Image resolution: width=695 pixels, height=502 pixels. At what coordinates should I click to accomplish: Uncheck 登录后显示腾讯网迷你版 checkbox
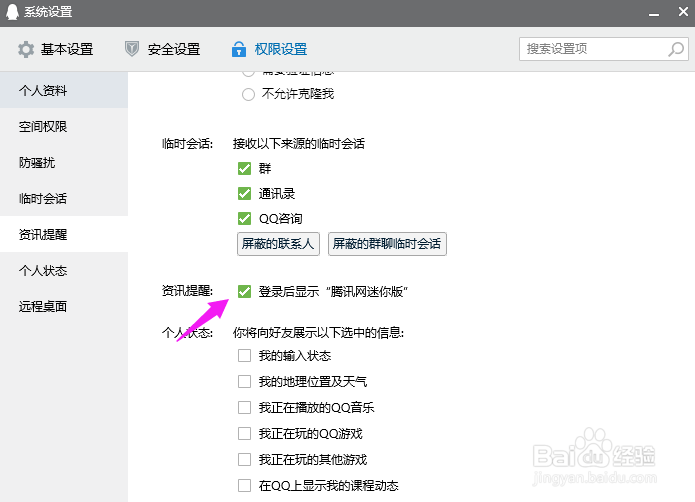pyautogui.click(x=244, y=292)
